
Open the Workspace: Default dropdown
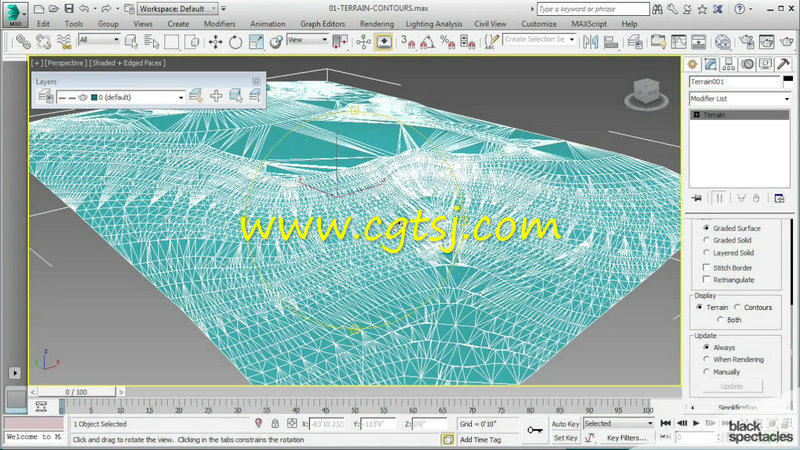(178, 9)
